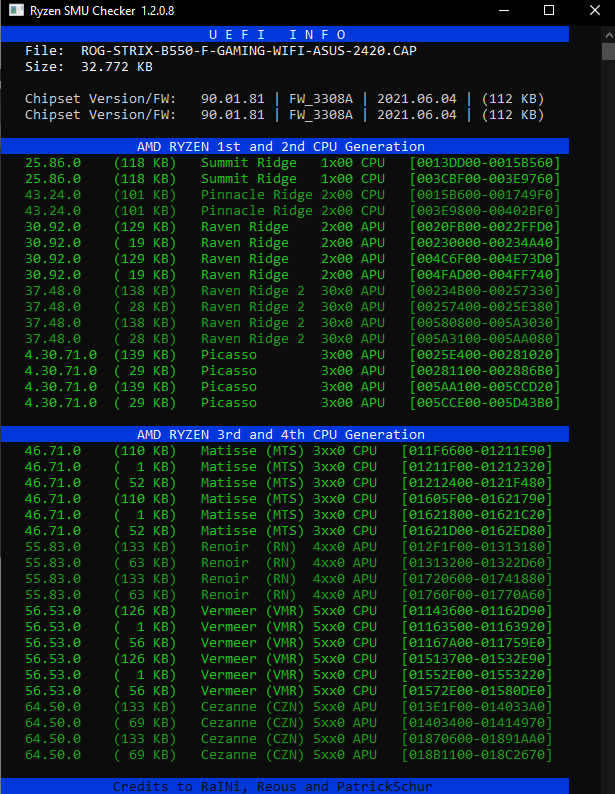
Task: Select file name 'ROG-STRIX-B550-F-GAMING-WIFI-ASUS-2420.CAP'
Action: (249, 51)
